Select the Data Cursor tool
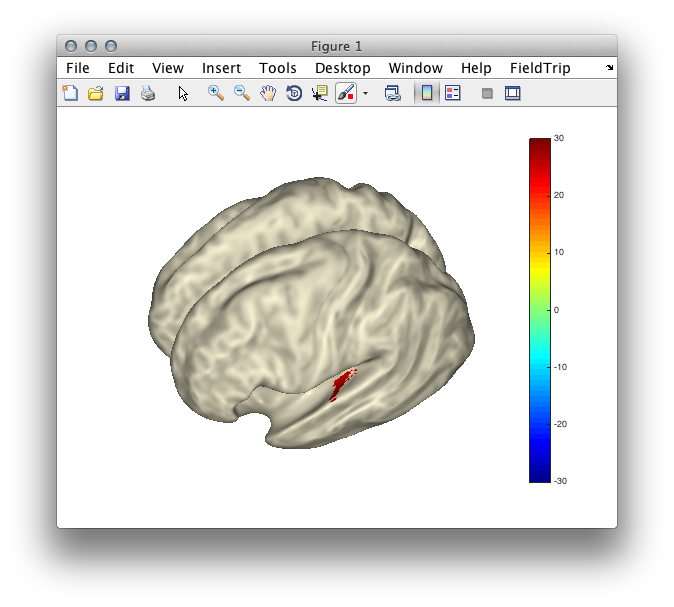The height and width of the screenshot is (607, 674). 319,93
